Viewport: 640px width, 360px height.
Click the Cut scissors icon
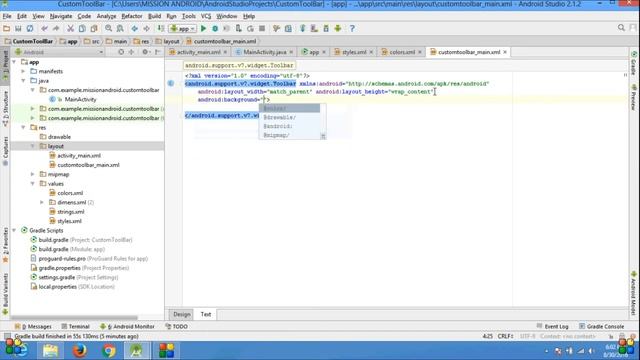[x=70, y=29]
